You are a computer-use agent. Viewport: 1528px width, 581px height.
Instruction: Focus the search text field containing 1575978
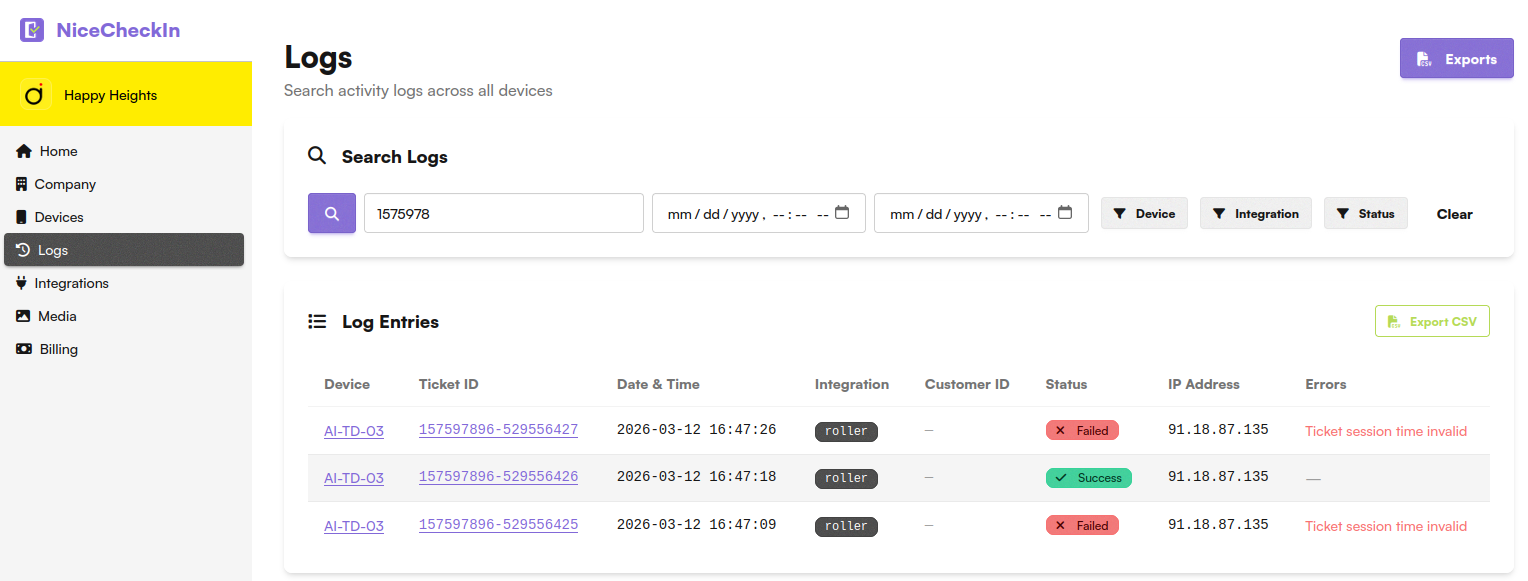click(x=503, y=213)
